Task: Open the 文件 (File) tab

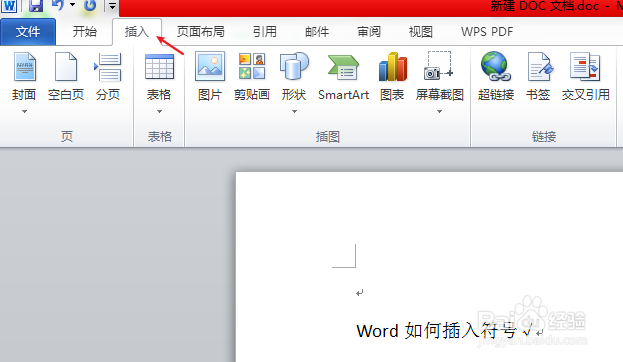Action: (x=28, y=32)
